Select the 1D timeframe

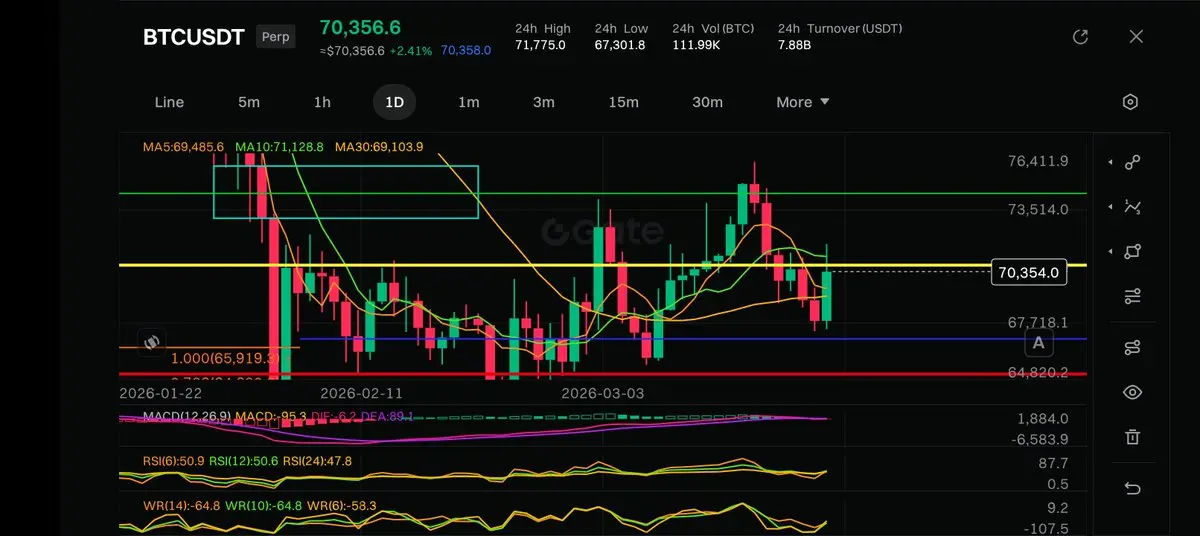[395, 102]
